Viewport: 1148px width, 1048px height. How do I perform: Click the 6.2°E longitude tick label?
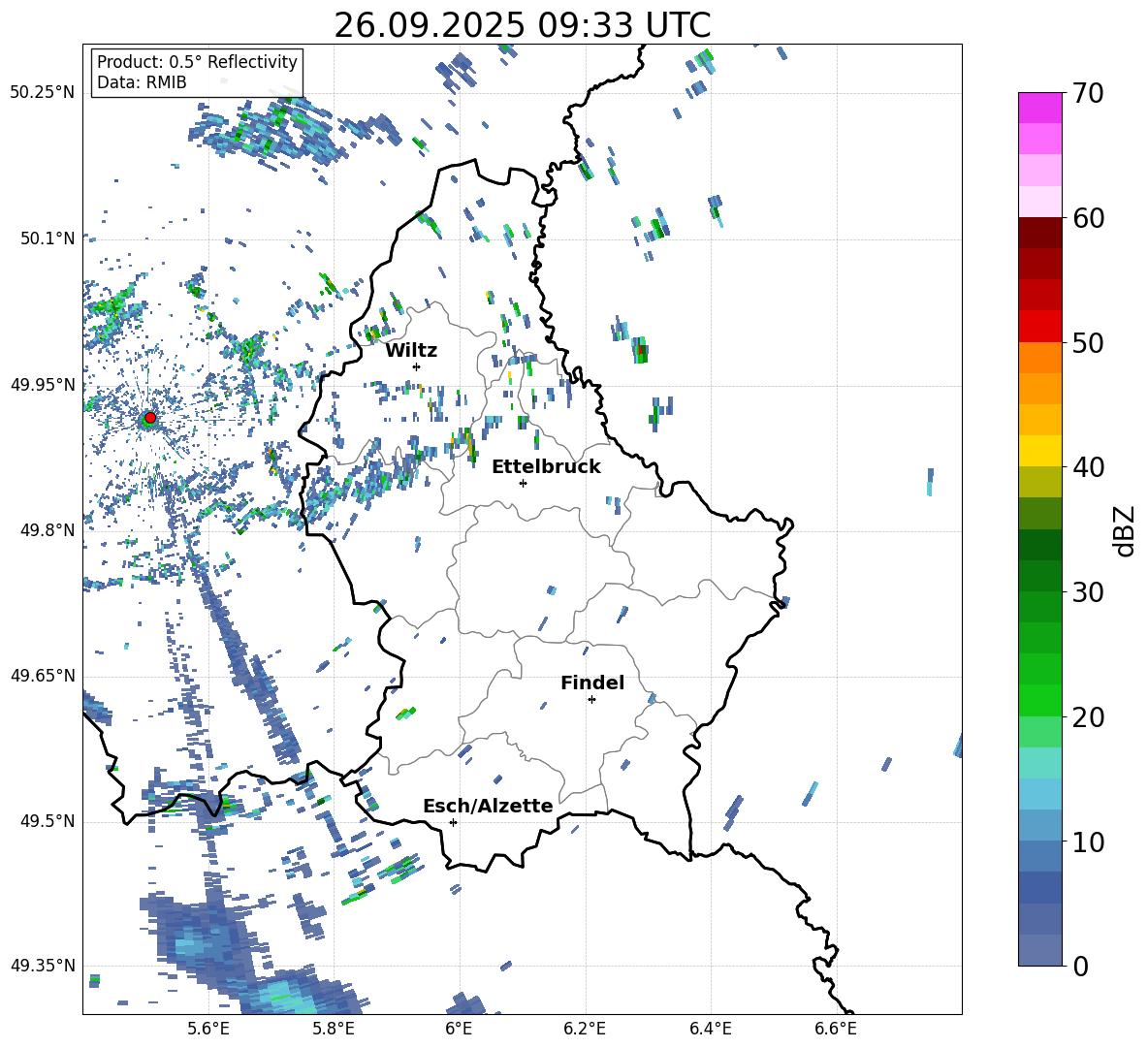coord(585,1028)
